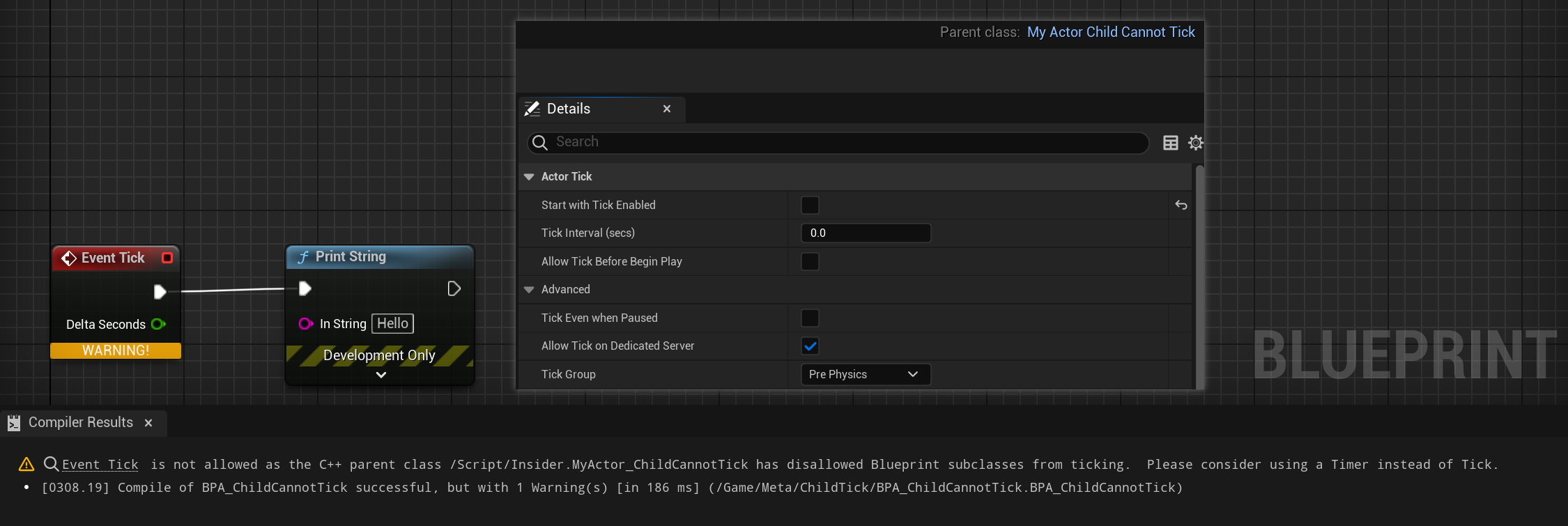Enable Start with Tick Enabled checkbox
This screenshot has width=1568, height=526.
810,205
